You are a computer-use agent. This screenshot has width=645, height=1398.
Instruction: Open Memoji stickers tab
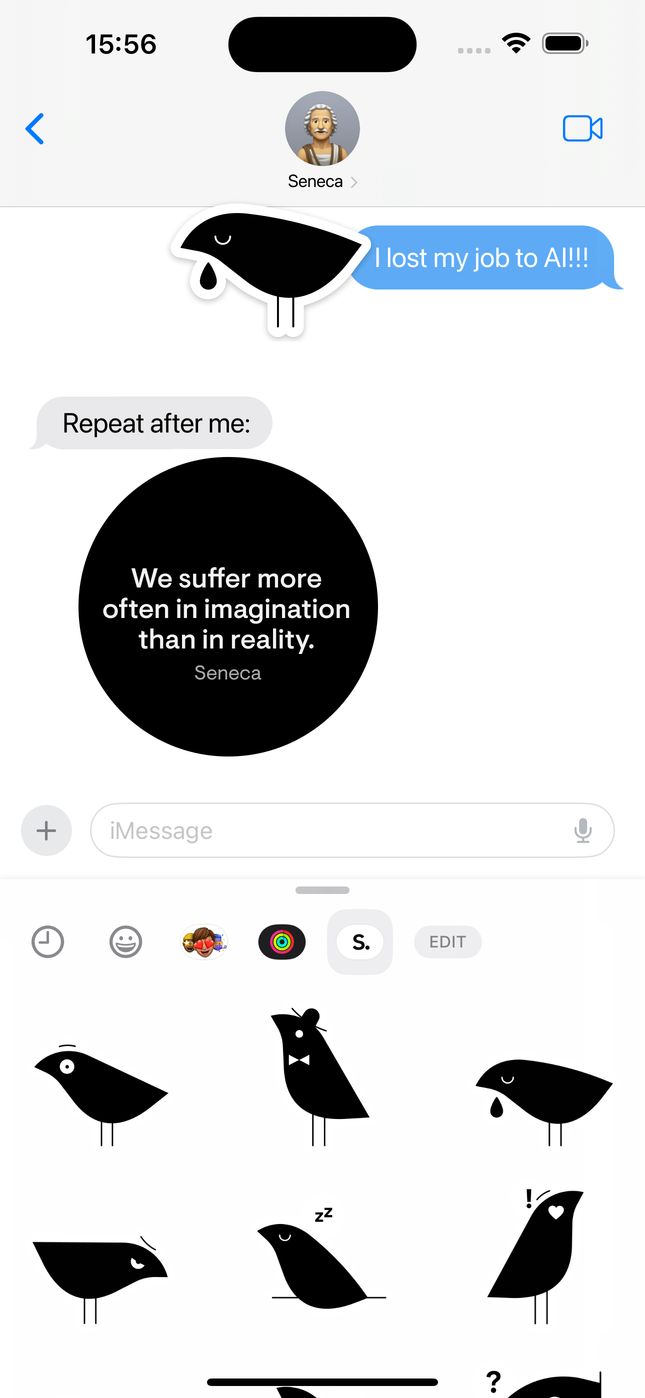[x=204, y=941]
